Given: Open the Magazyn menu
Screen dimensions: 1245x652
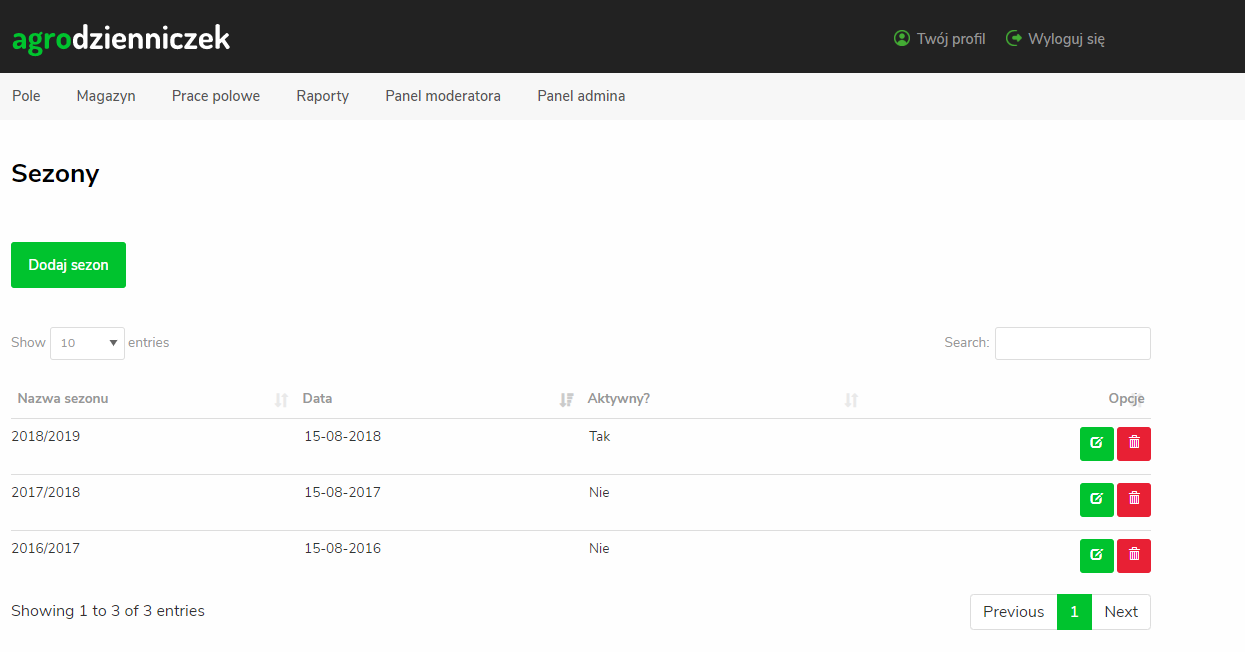Looking at the screenshot, I should tap(106, 96).
